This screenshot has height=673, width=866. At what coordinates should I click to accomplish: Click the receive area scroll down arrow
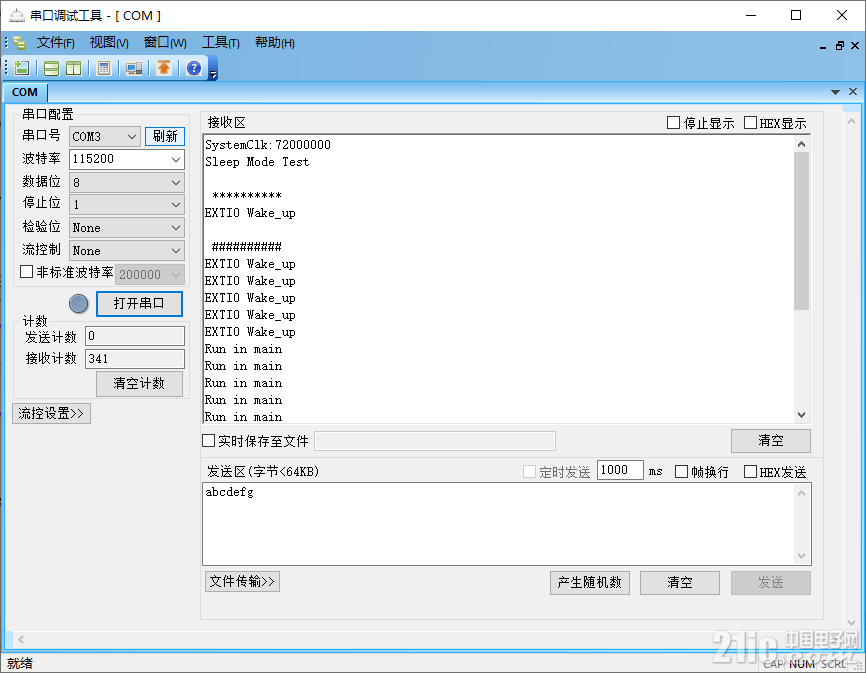(801, 415)
